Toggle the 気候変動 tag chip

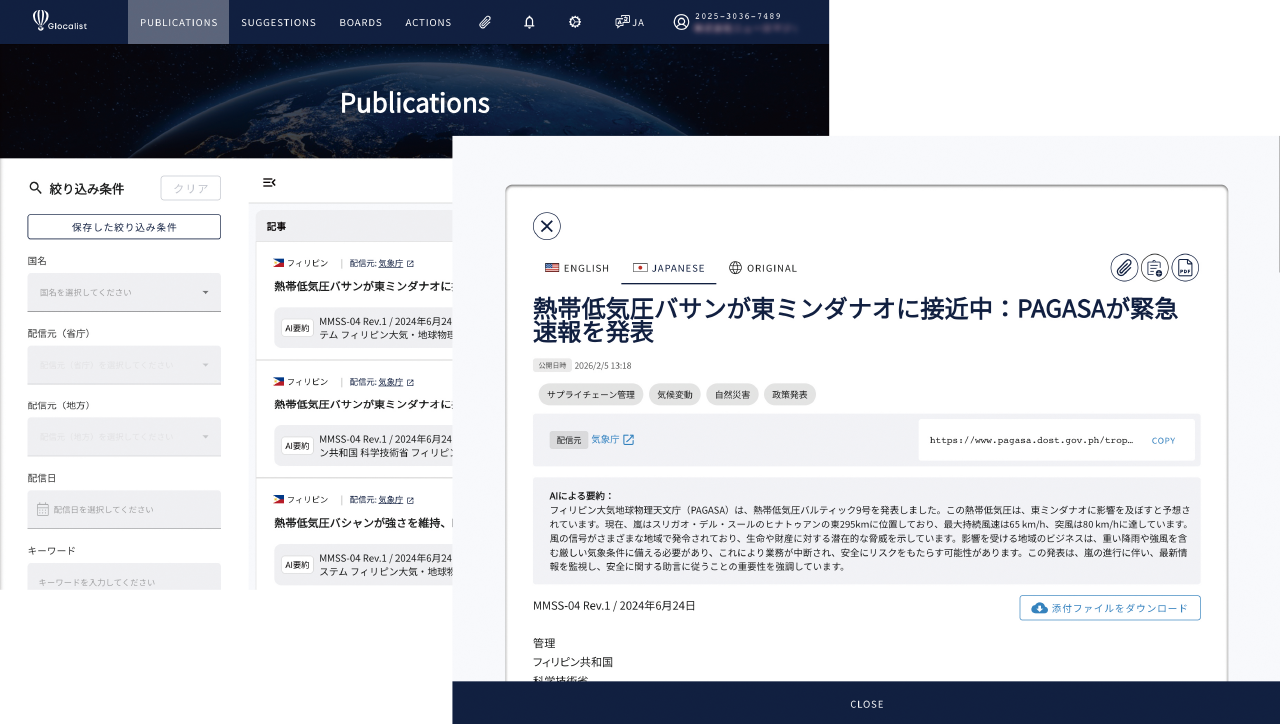(674, 394)
